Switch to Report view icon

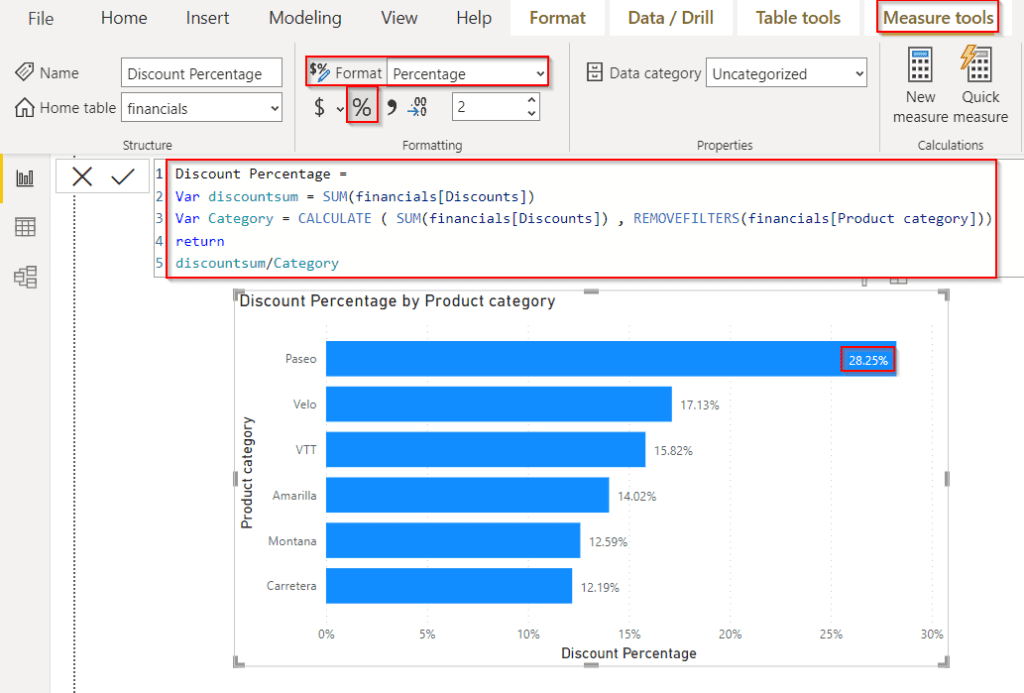coord(25,178)
